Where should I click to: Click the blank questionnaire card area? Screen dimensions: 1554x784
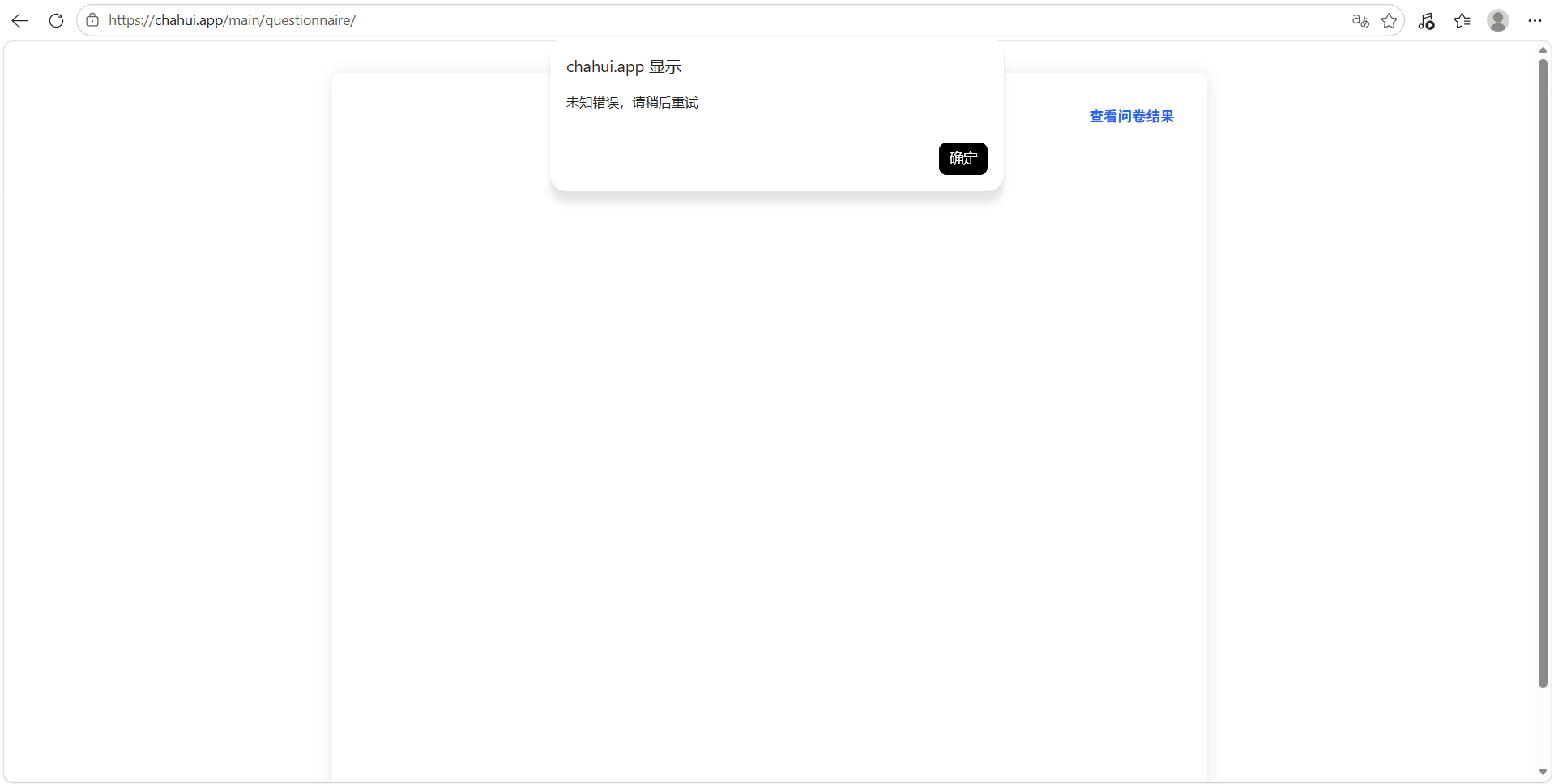[x=769, y=486]
